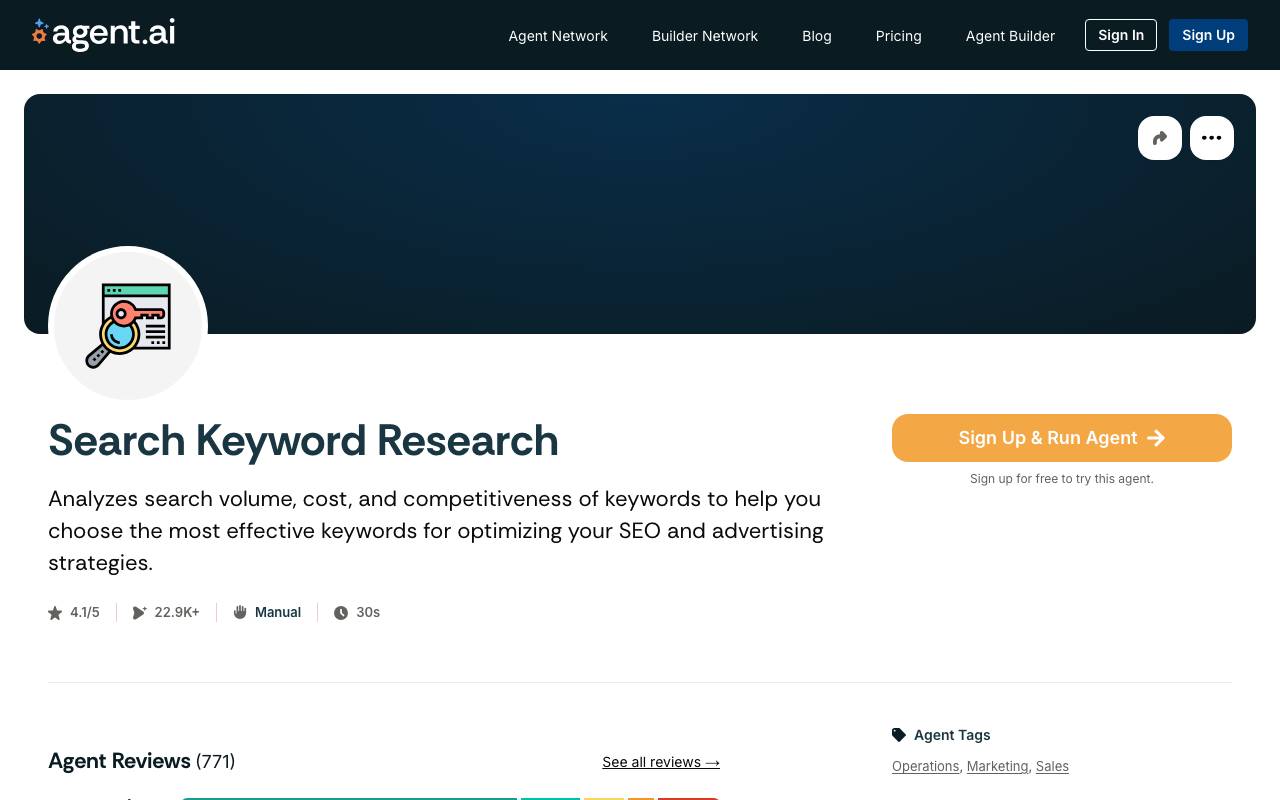1280x800 pixels.
Task: Click the agent.ai logo
Action: click(x=103, y=34)
